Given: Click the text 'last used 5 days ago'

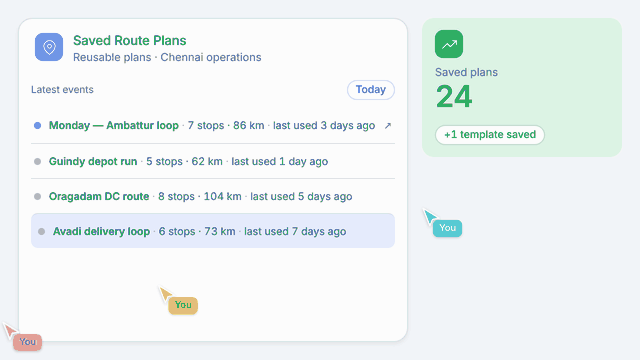Looking at the screenshot, I should [x=301, y=196].
